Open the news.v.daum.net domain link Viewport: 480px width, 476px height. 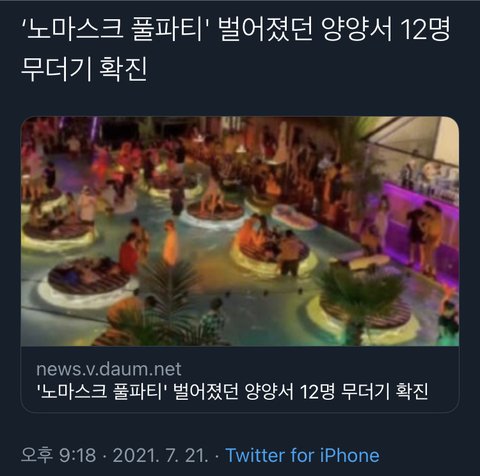pyautogui.click(x=109, y=369)
